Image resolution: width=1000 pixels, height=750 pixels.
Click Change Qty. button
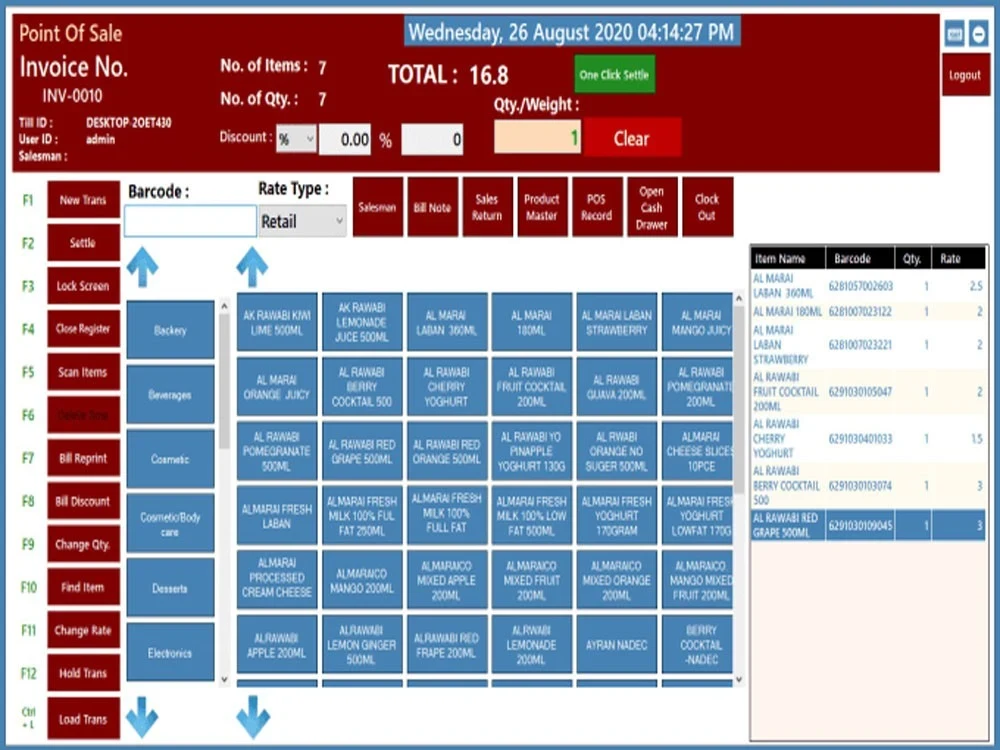[x=84, y=544]
